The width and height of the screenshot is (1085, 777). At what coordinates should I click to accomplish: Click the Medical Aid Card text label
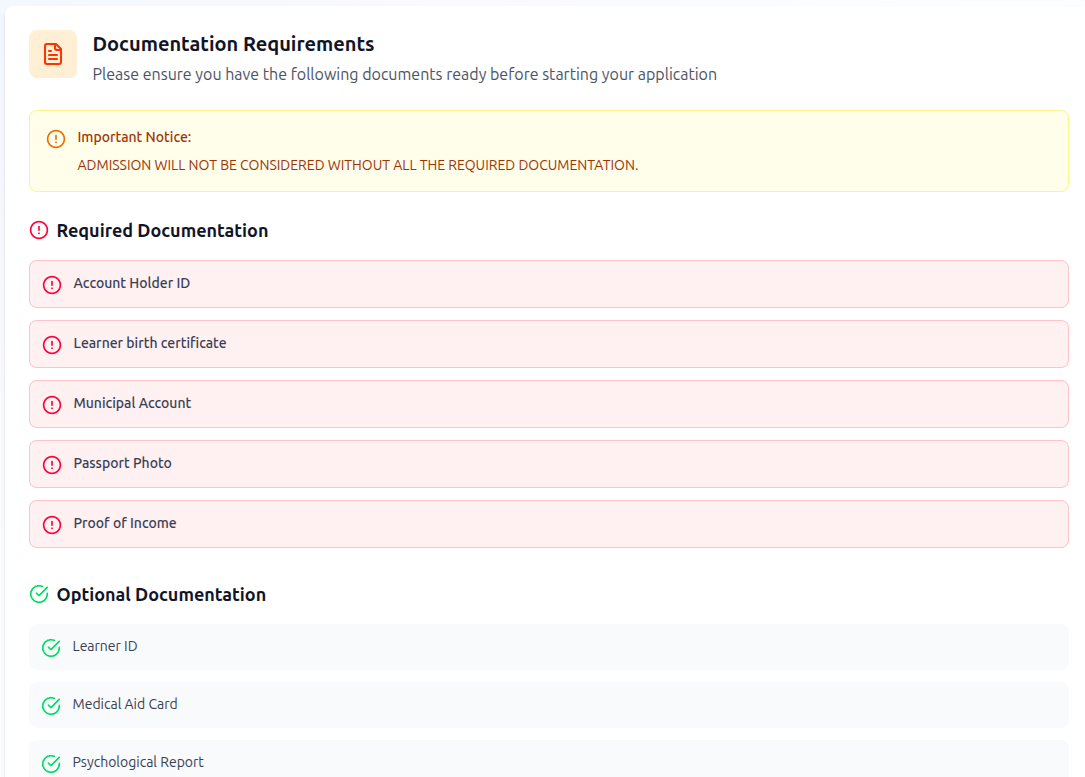pyautogui.click(x=125, y=704)
